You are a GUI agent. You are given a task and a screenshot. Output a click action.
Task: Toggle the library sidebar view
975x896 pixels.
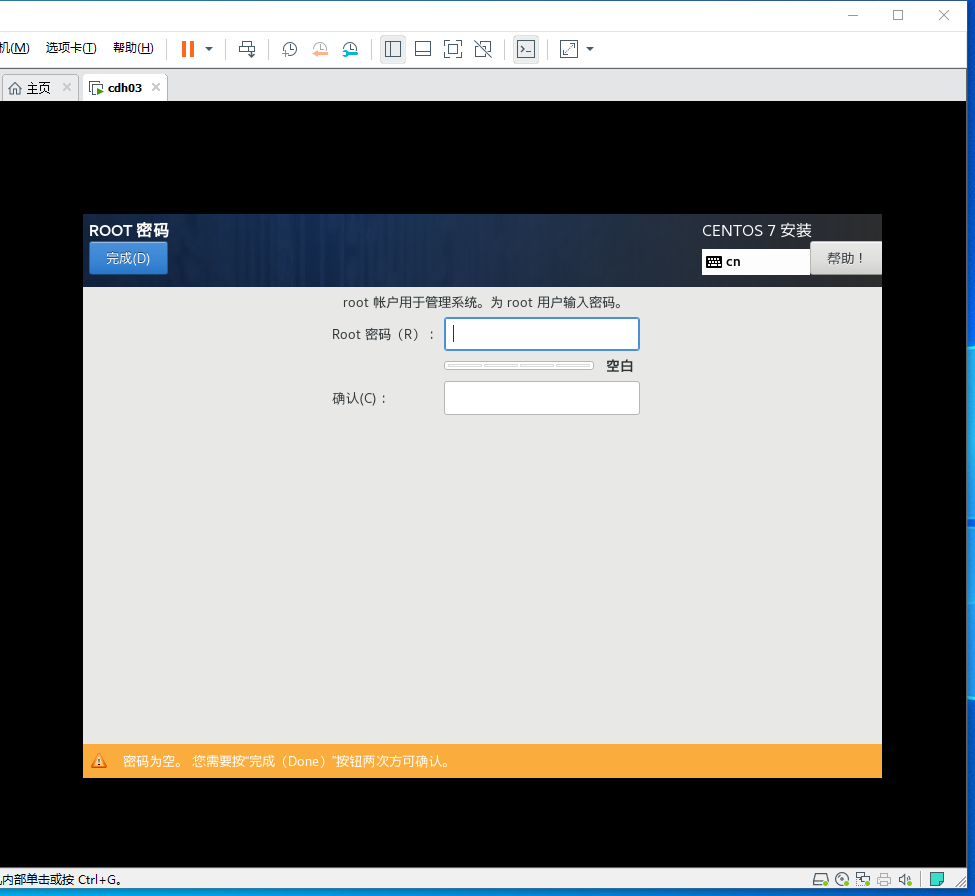pyautogui.click(x=393, y=49)
